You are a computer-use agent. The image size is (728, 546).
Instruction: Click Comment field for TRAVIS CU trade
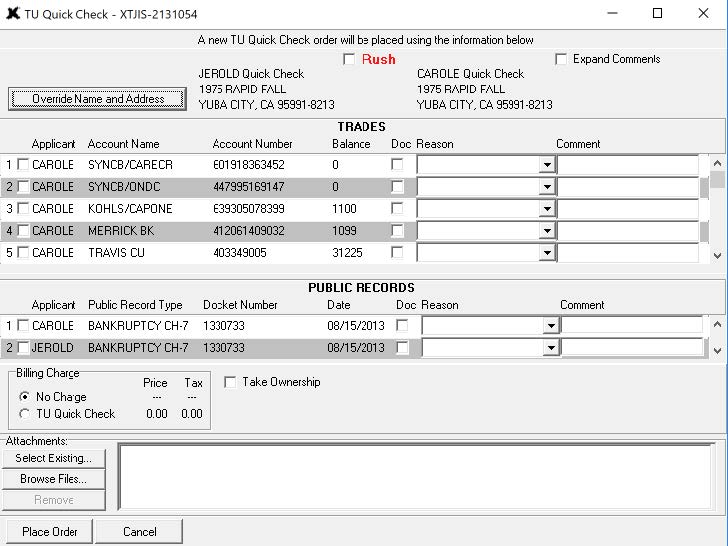pos(628,253)
